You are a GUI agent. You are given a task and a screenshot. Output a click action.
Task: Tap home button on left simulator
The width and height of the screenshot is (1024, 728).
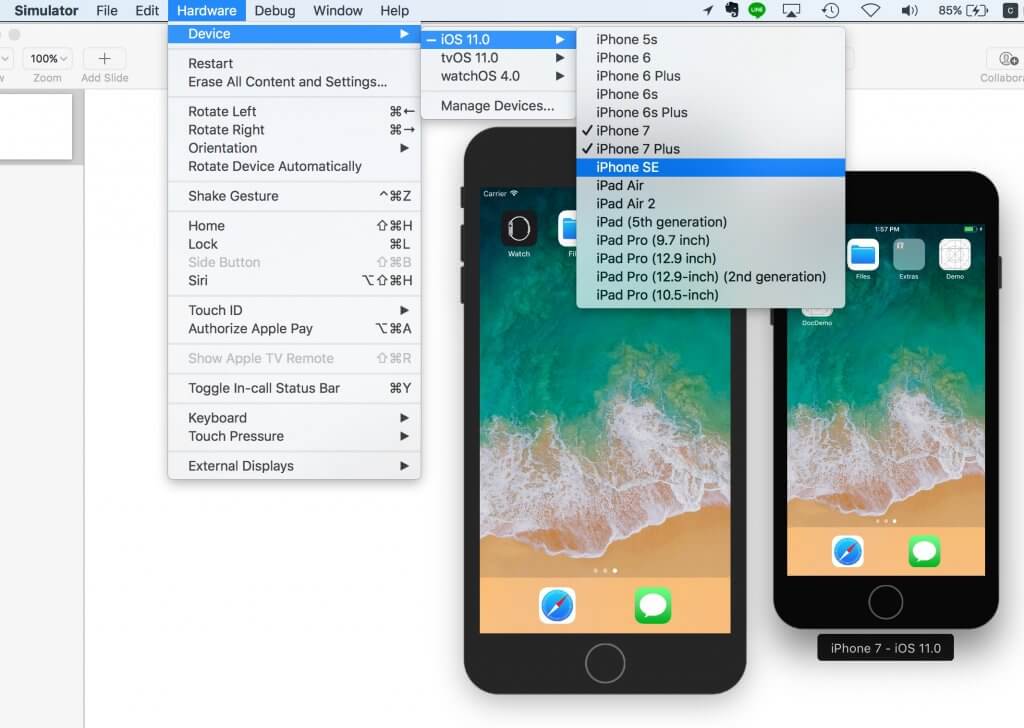tap(605, 663)
